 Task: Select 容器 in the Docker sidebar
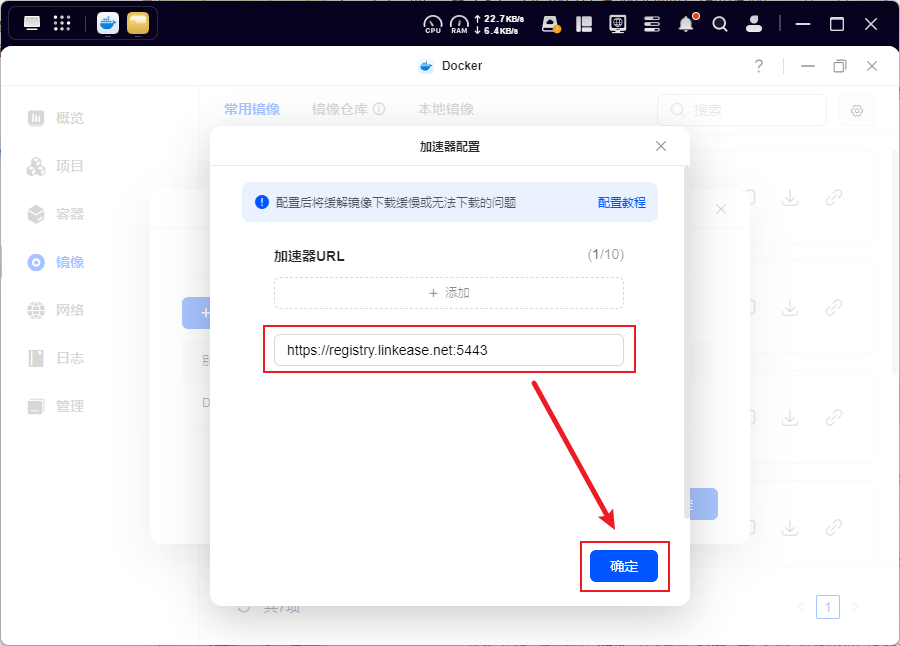pyautogui.click(x=56, y=214)
